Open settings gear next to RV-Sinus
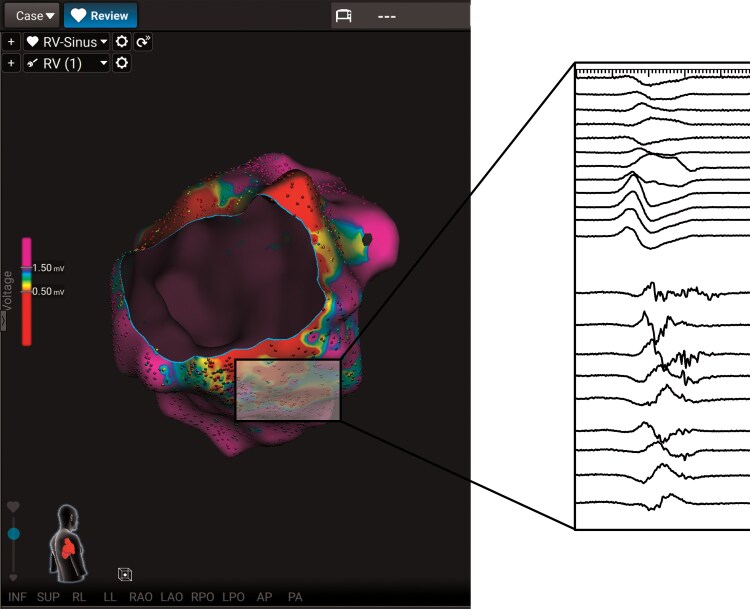750x609 pixels. [121, 42]
